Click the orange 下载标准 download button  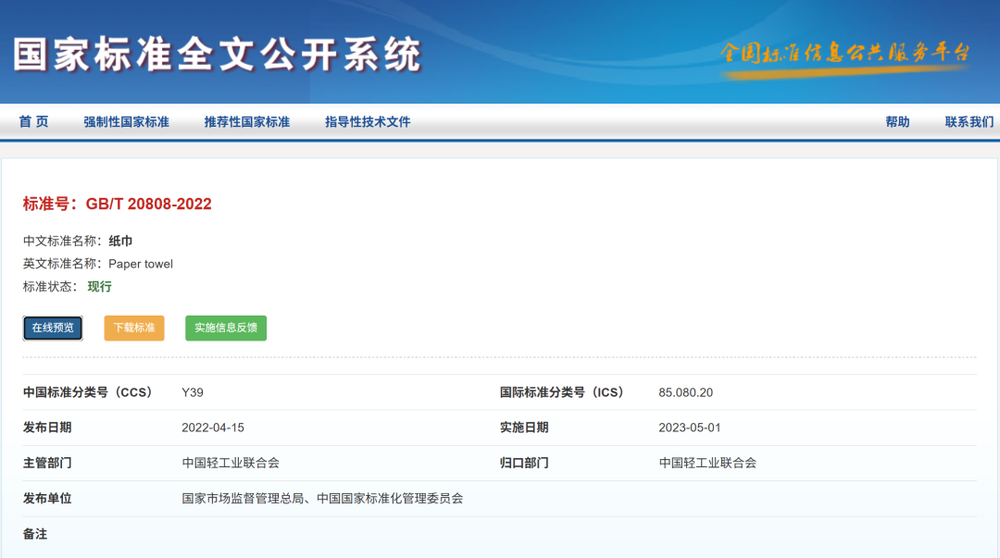coord(134,328)
